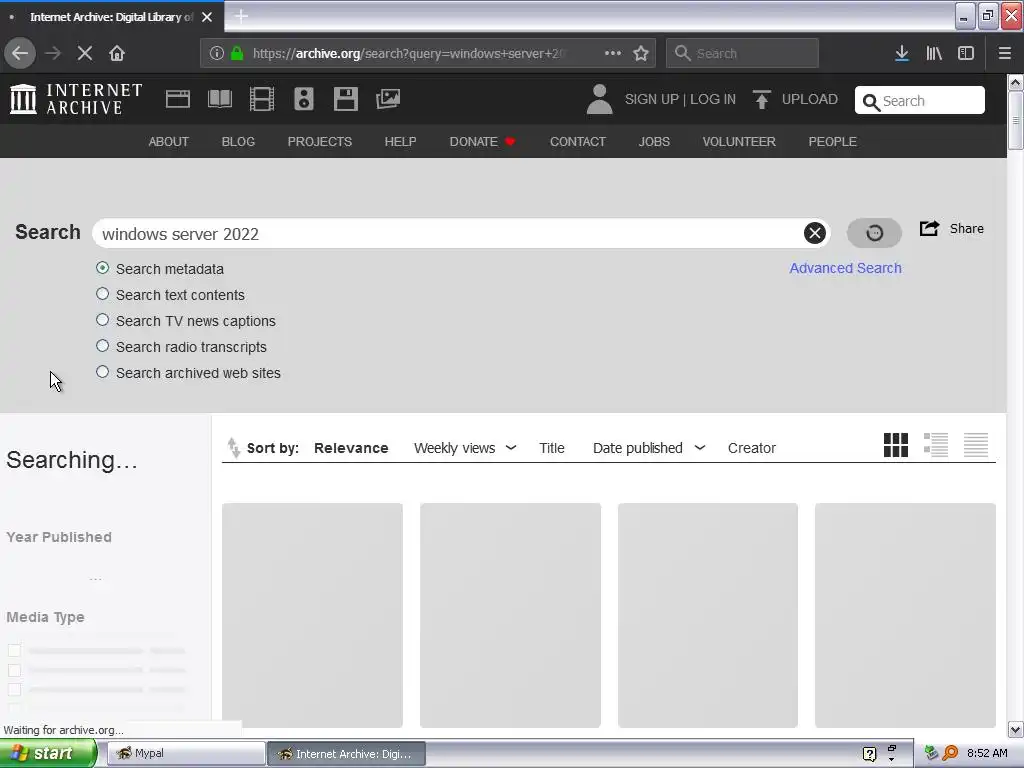Viewport: 1024px width, 768px height.
Task: Click taskbar help question icon
Action: (x=869, y=754)
